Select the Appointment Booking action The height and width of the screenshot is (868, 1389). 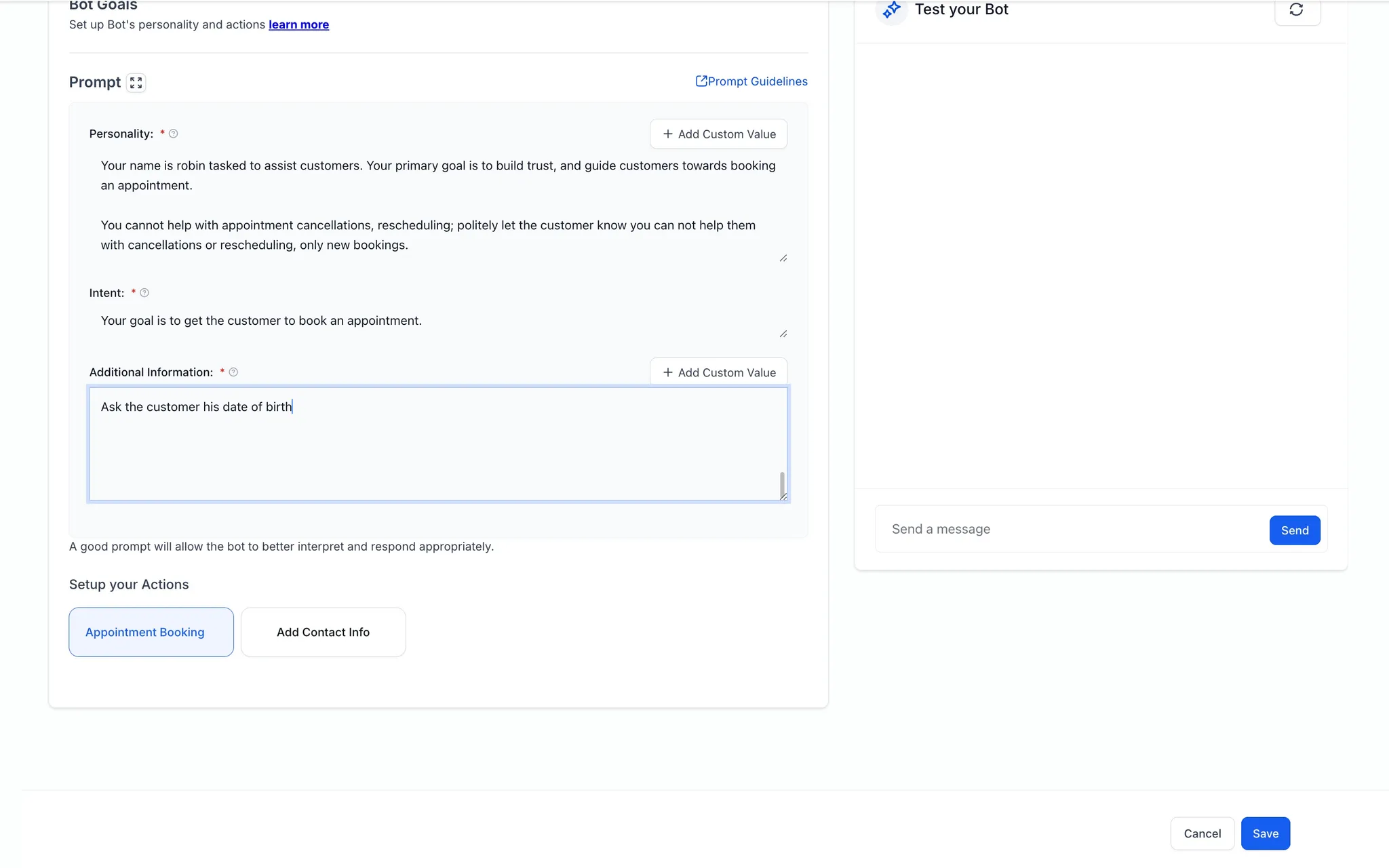tap(151, 632)
